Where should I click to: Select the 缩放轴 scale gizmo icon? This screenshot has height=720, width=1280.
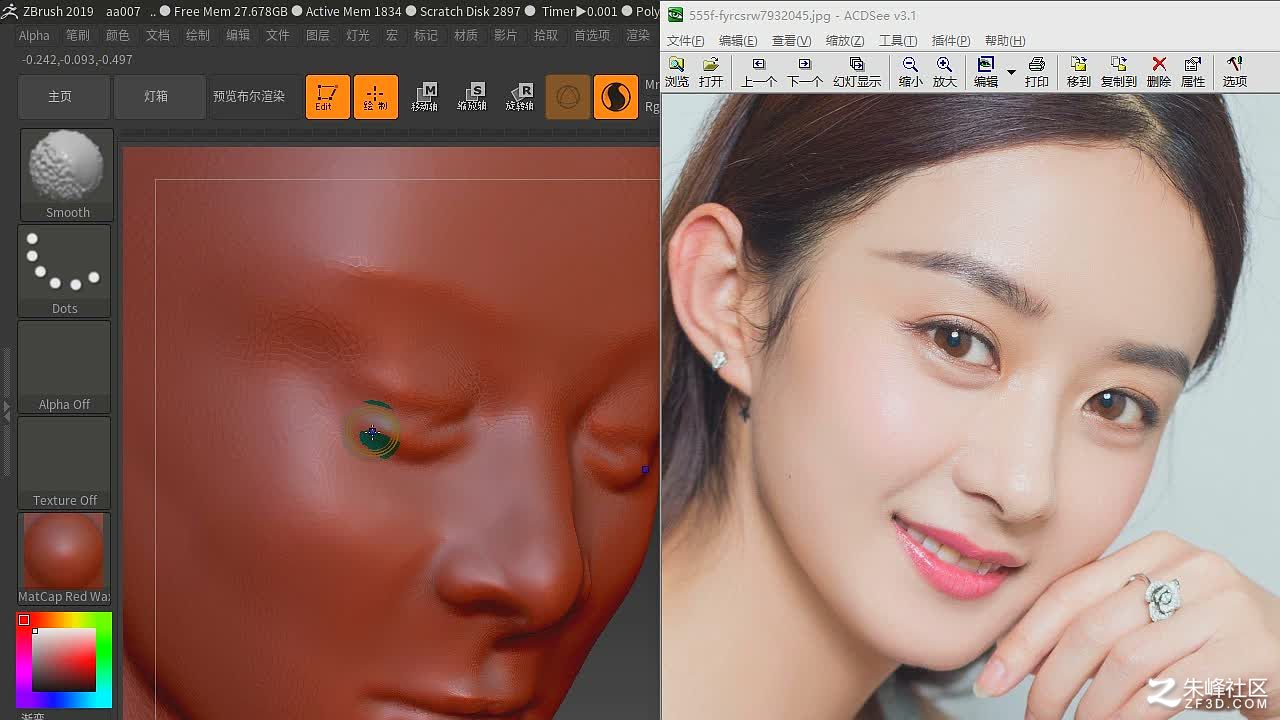[472, 97]
